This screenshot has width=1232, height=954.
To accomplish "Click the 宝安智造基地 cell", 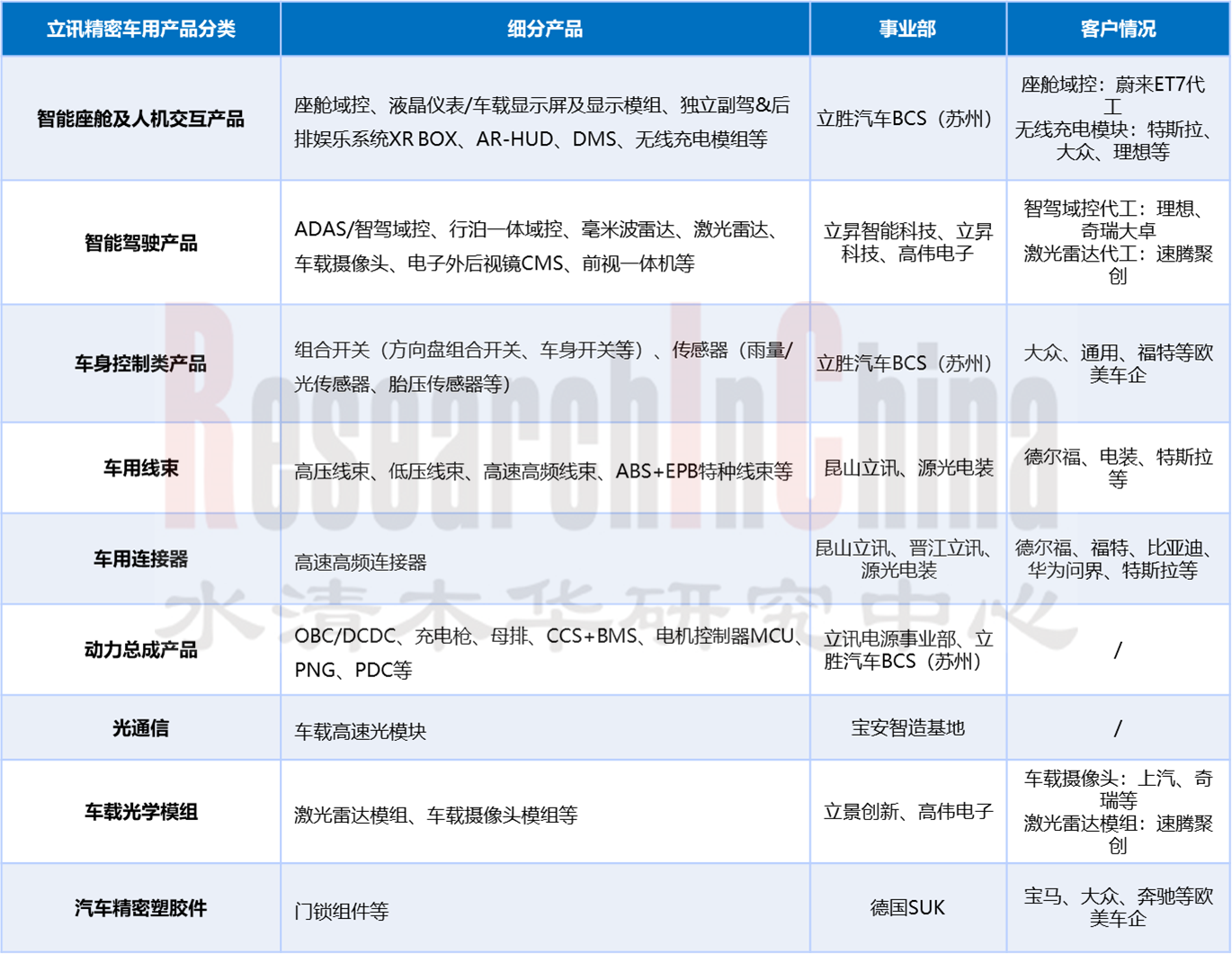I will pyautogui.click(x=907, y=728).
